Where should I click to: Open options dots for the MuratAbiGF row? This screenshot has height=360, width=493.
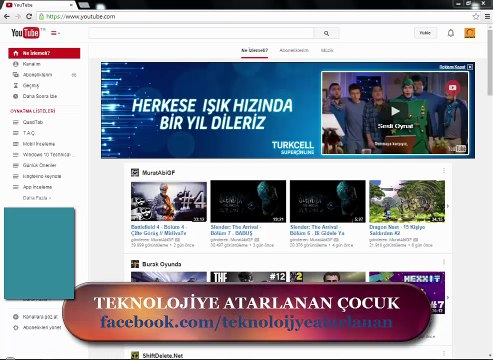coord(444,171)
